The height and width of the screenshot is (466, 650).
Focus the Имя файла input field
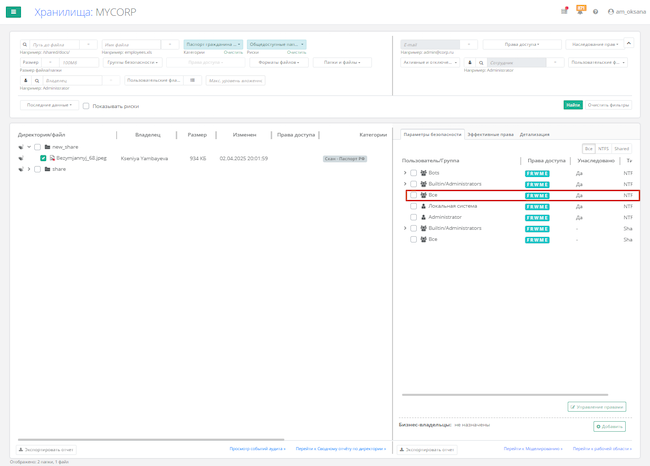[x=131, y=44]
